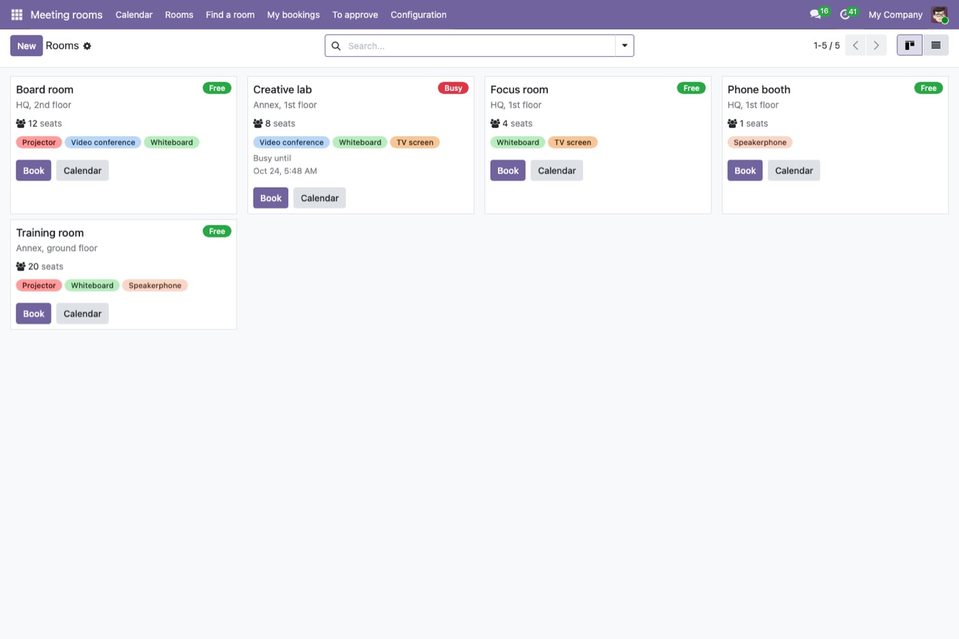Open the Configuration menu

coord(418,15)
